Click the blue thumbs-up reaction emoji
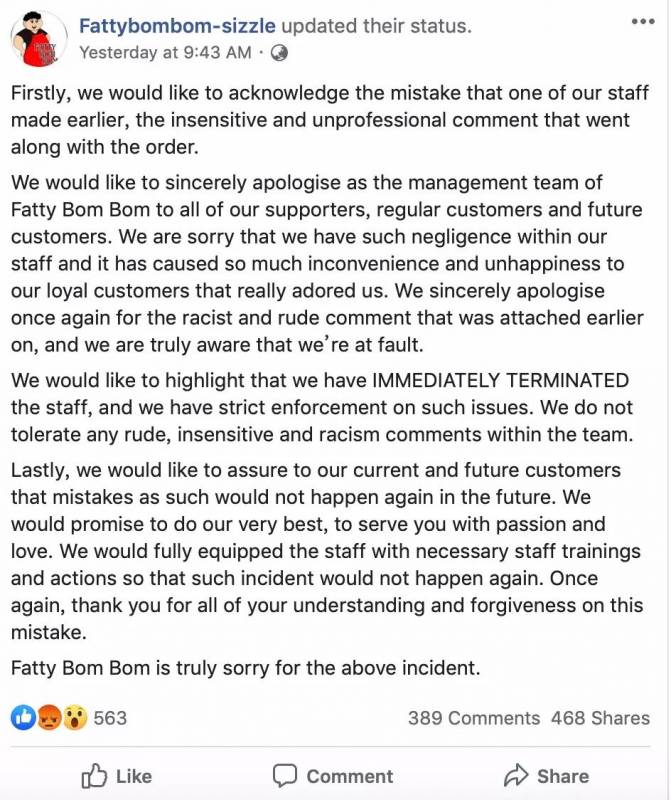 click(x=23, y=718)
